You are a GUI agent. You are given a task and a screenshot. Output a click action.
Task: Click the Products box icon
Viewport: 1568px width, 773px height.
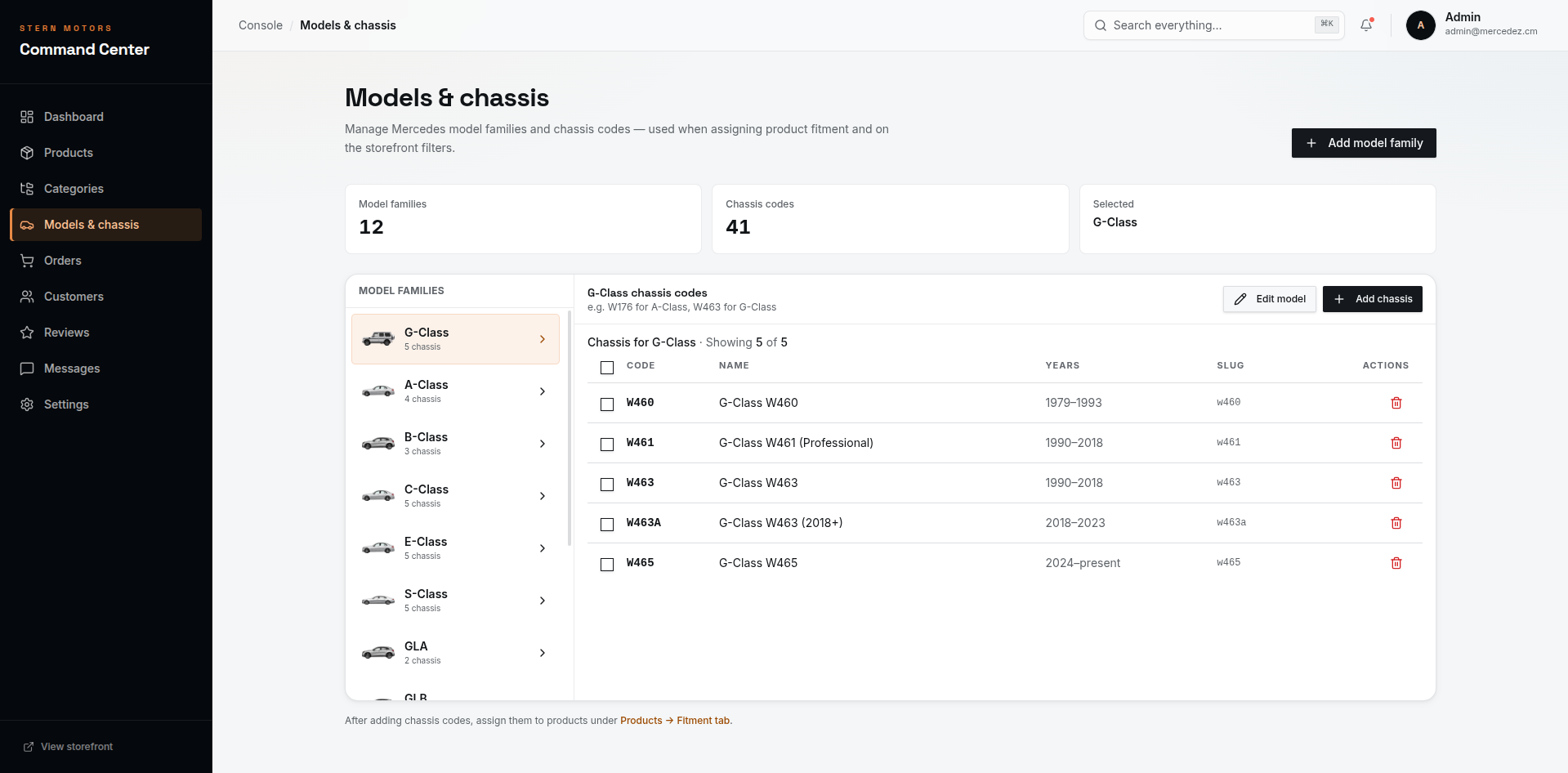click(27, 153)
